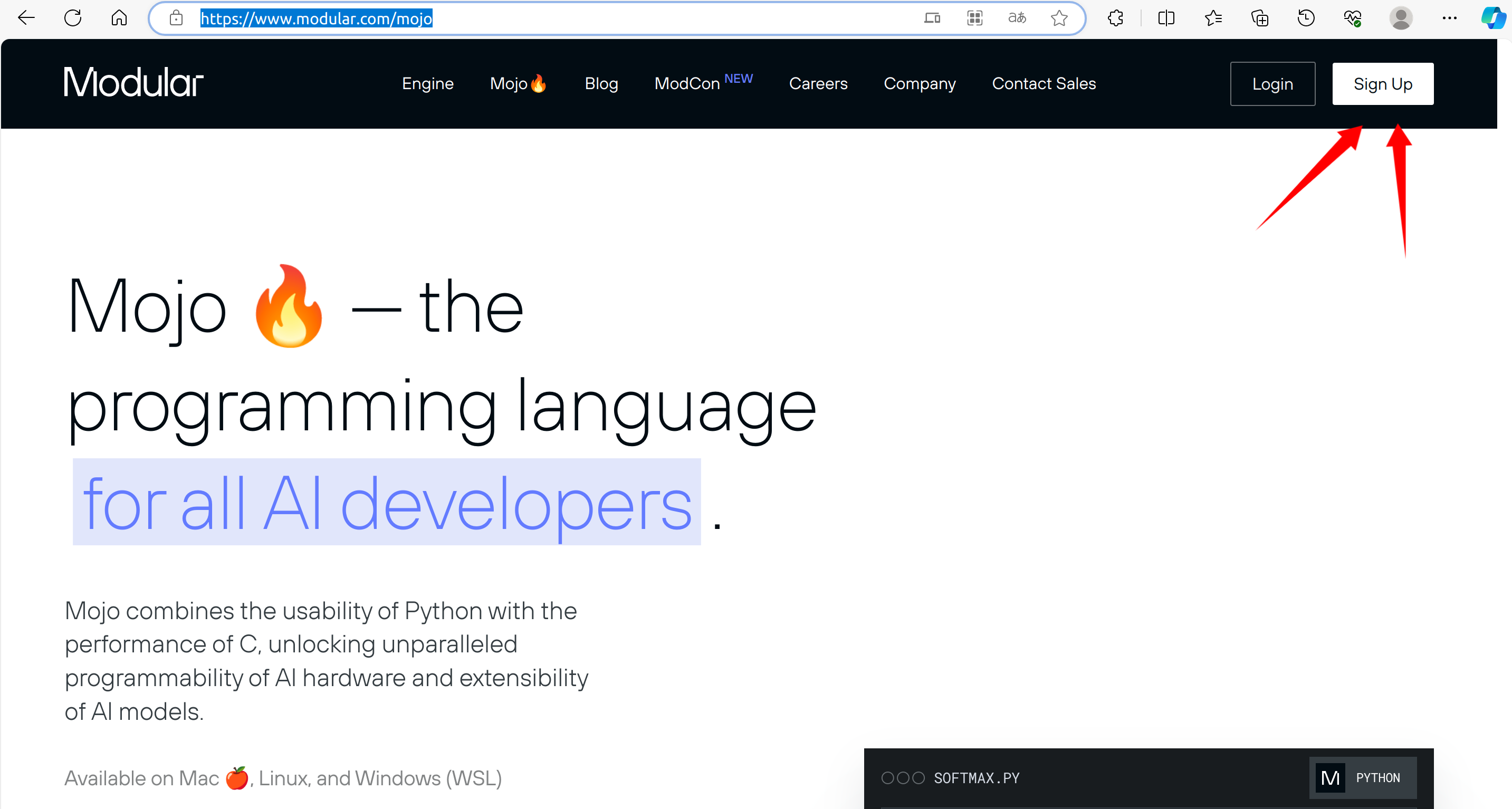Open the browser Extensions icon
This screenshot has width=1512, height=809.
(x=1115, y=18)
